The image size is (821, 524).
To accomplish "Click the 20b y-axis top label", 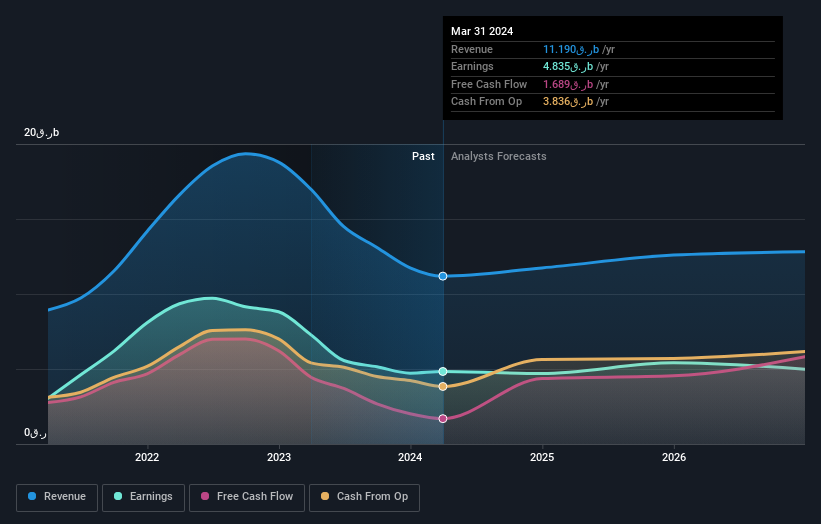I will [x=41, y=132].
